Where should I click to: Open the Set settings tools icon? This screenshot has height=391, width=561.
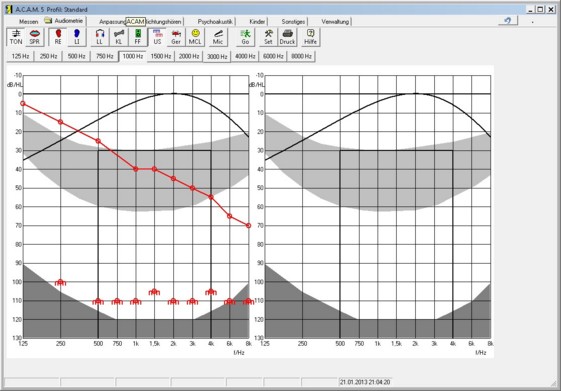pos(268,37)
